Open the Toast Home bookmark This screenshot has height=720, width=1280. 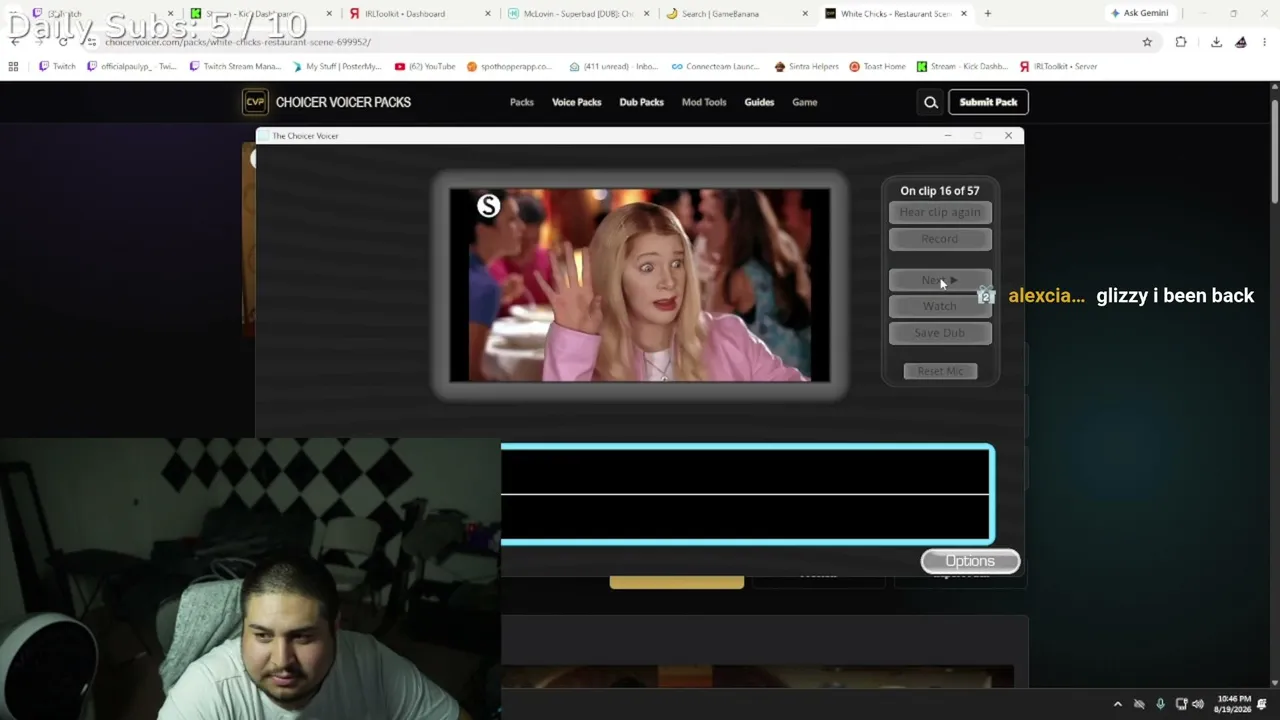(x=877, y=66)
